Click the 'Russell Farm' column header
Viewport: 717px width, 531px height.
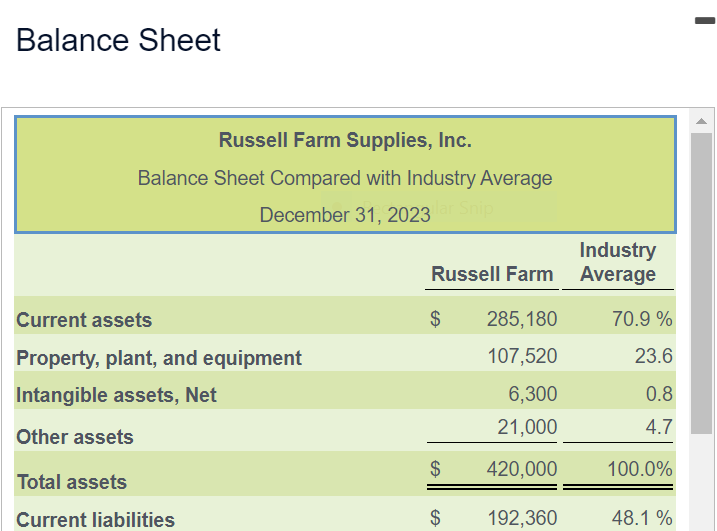coord(492,274)
